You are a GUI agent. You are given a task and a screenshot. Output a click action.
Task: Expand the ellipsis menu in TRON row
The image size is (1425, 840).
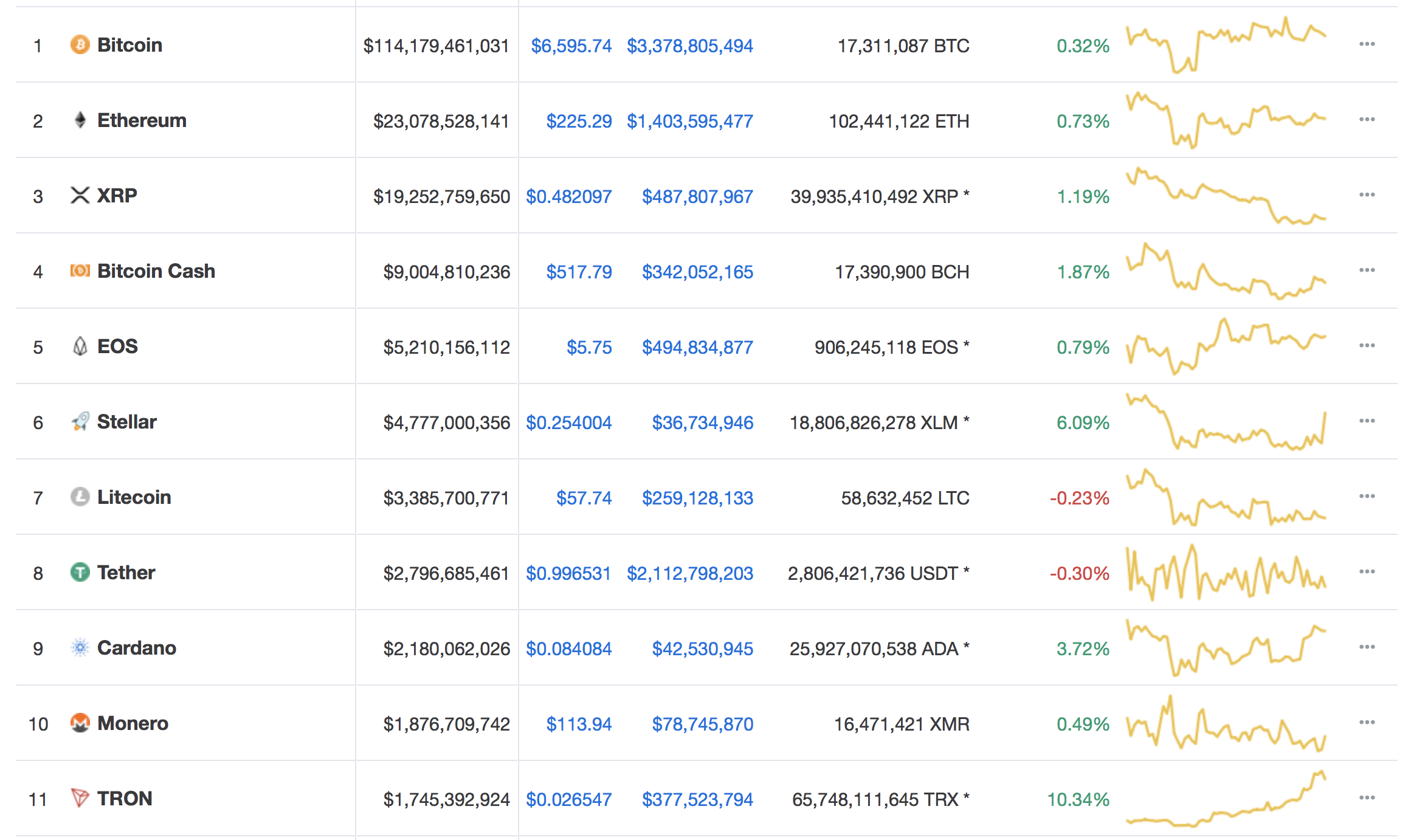[x=1367, y=798]
